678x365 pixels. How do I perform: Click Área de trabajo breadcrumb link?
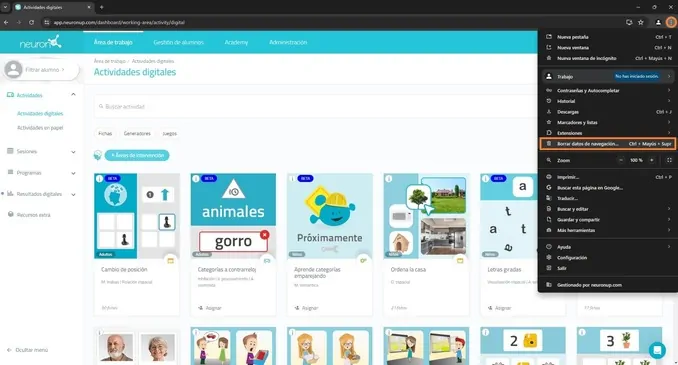109,61
